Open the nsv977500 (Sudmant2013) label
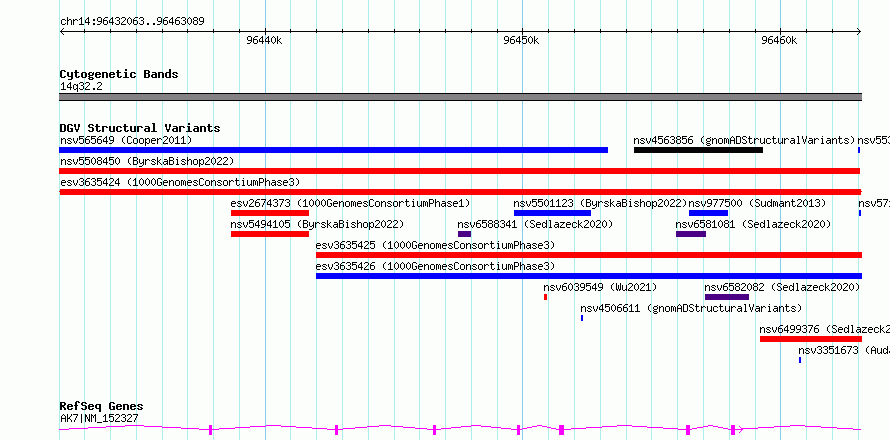Screen dimensions: 890x440 (x=757, y=203)
